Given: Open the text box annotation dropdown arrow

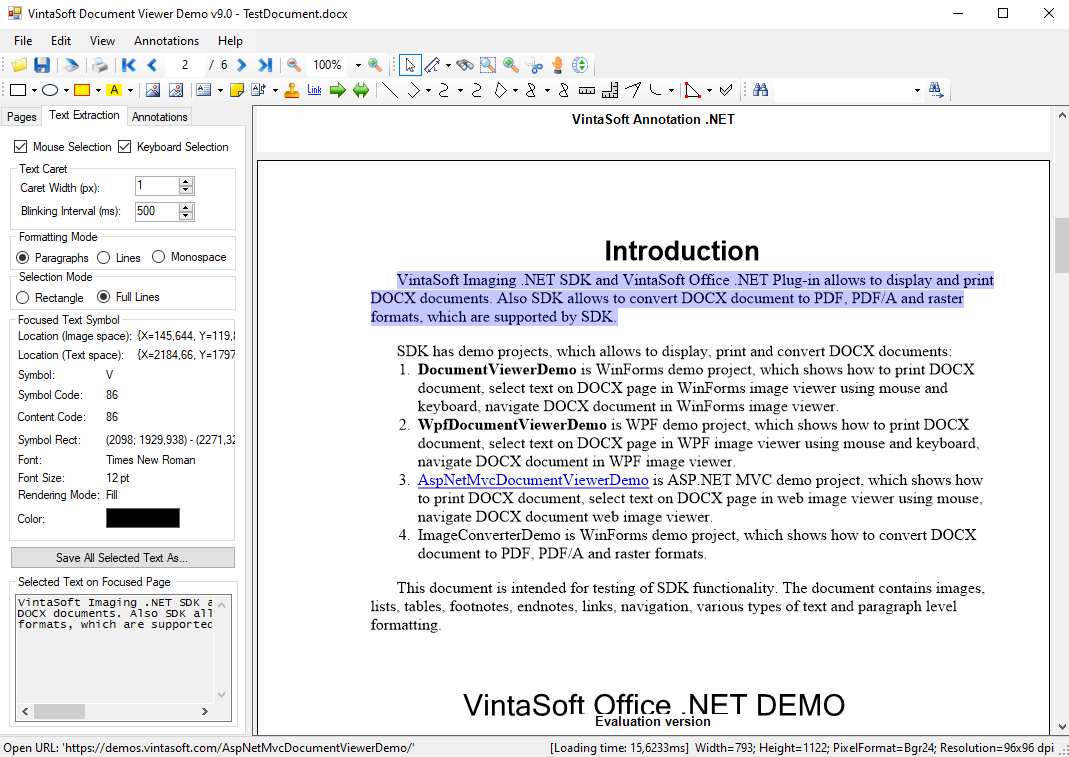Looking at the screenshot, I should tap(220, 91).
